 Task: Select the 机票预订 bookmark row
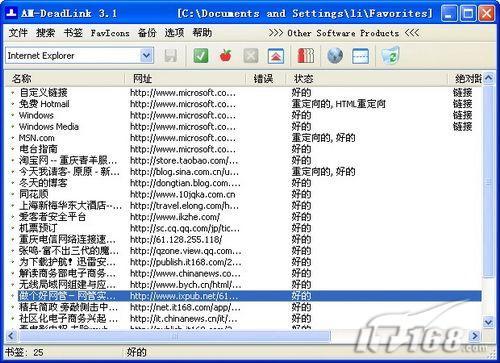tap(243, 228)
